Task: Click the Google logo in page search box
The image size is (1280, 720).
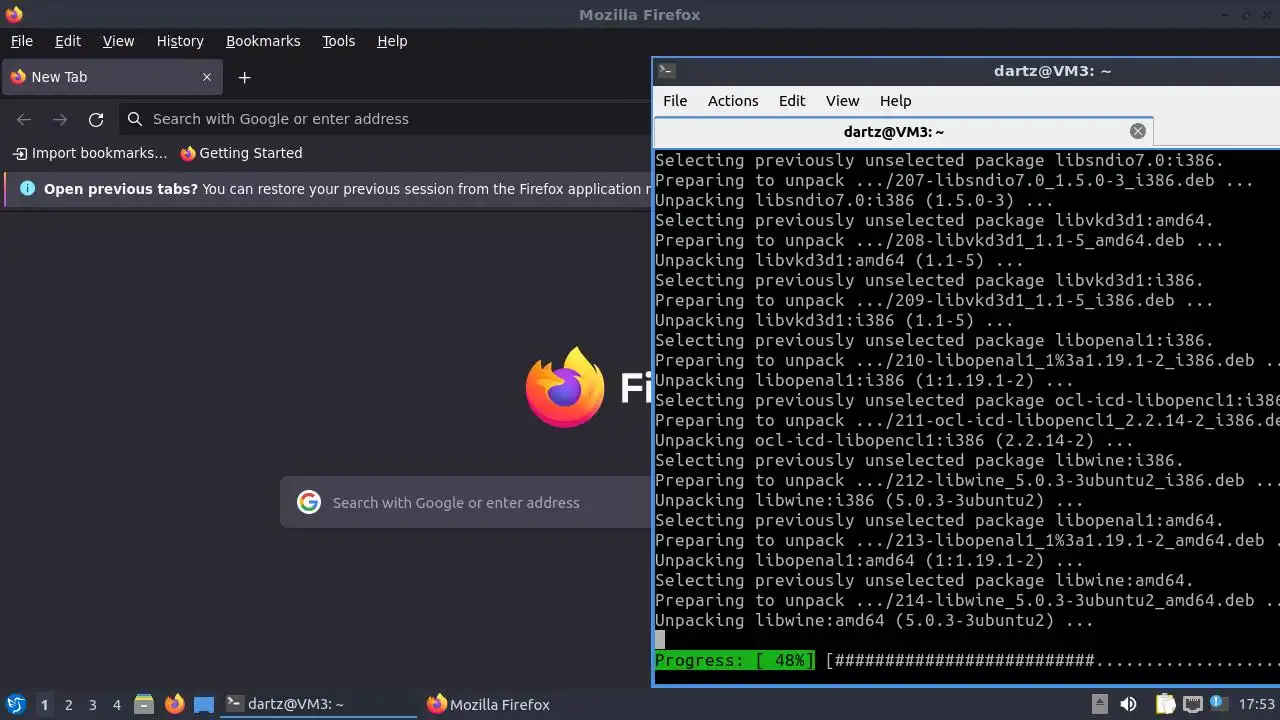Action: pos(309,503)
